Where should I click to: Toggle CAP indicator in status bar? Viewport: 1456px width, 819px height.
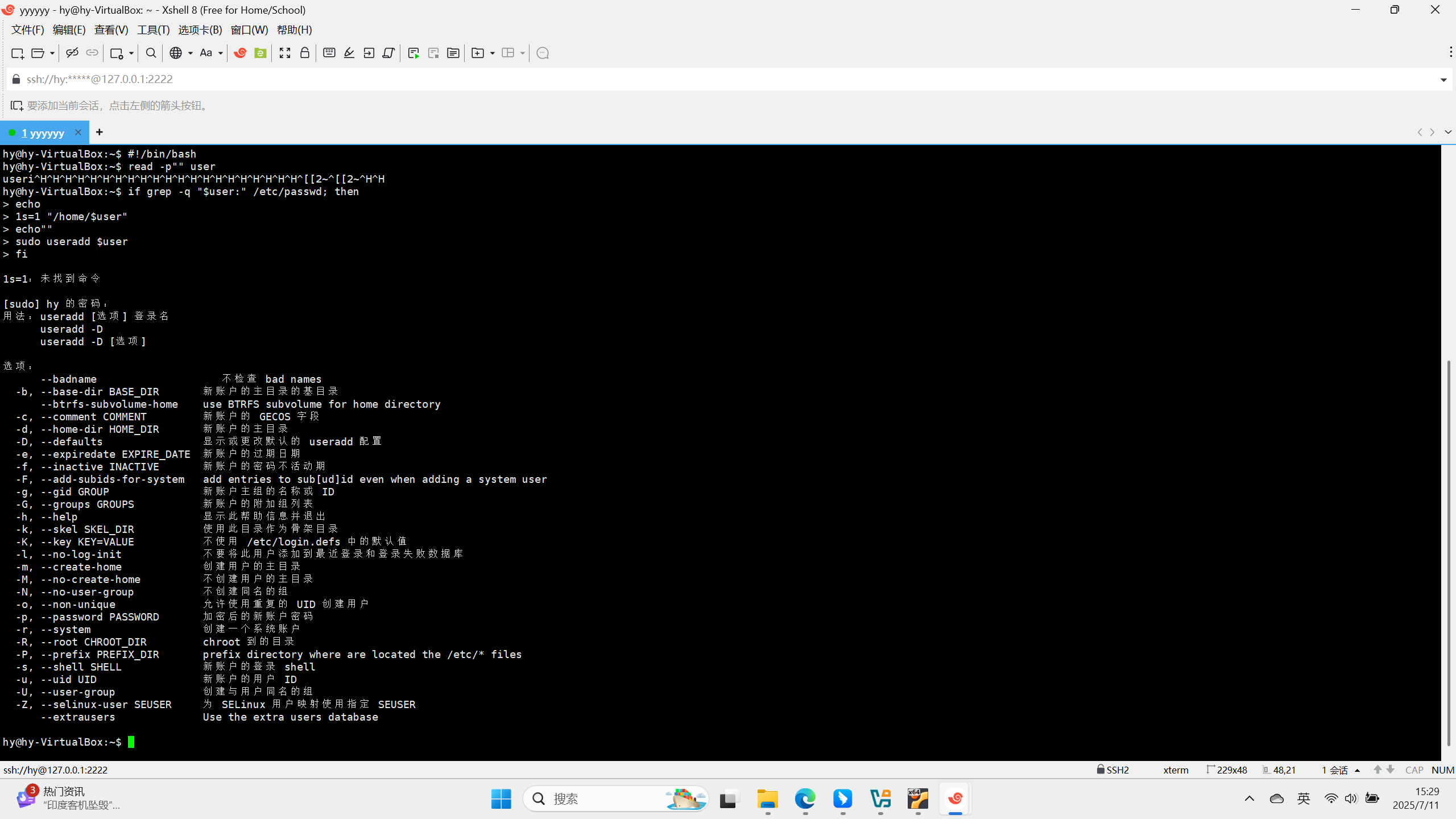point(1414,770)
